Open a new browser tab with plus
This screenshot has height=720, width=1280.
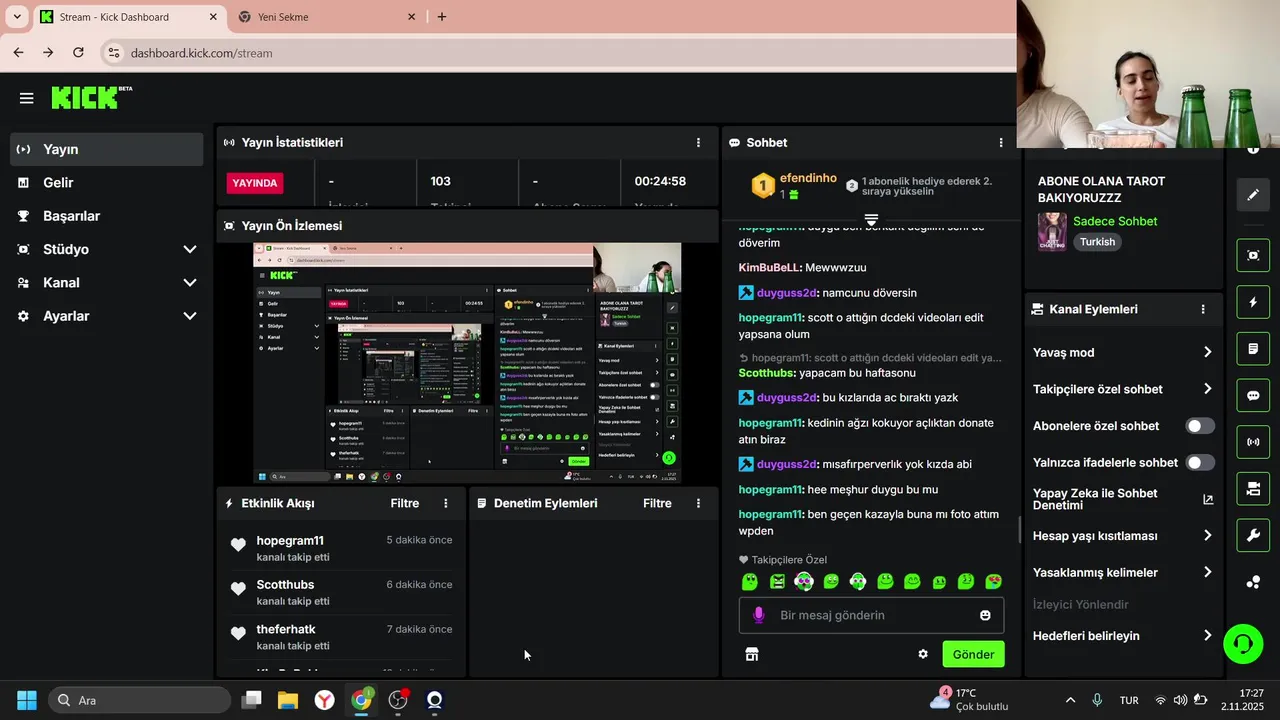click(442, 17)
